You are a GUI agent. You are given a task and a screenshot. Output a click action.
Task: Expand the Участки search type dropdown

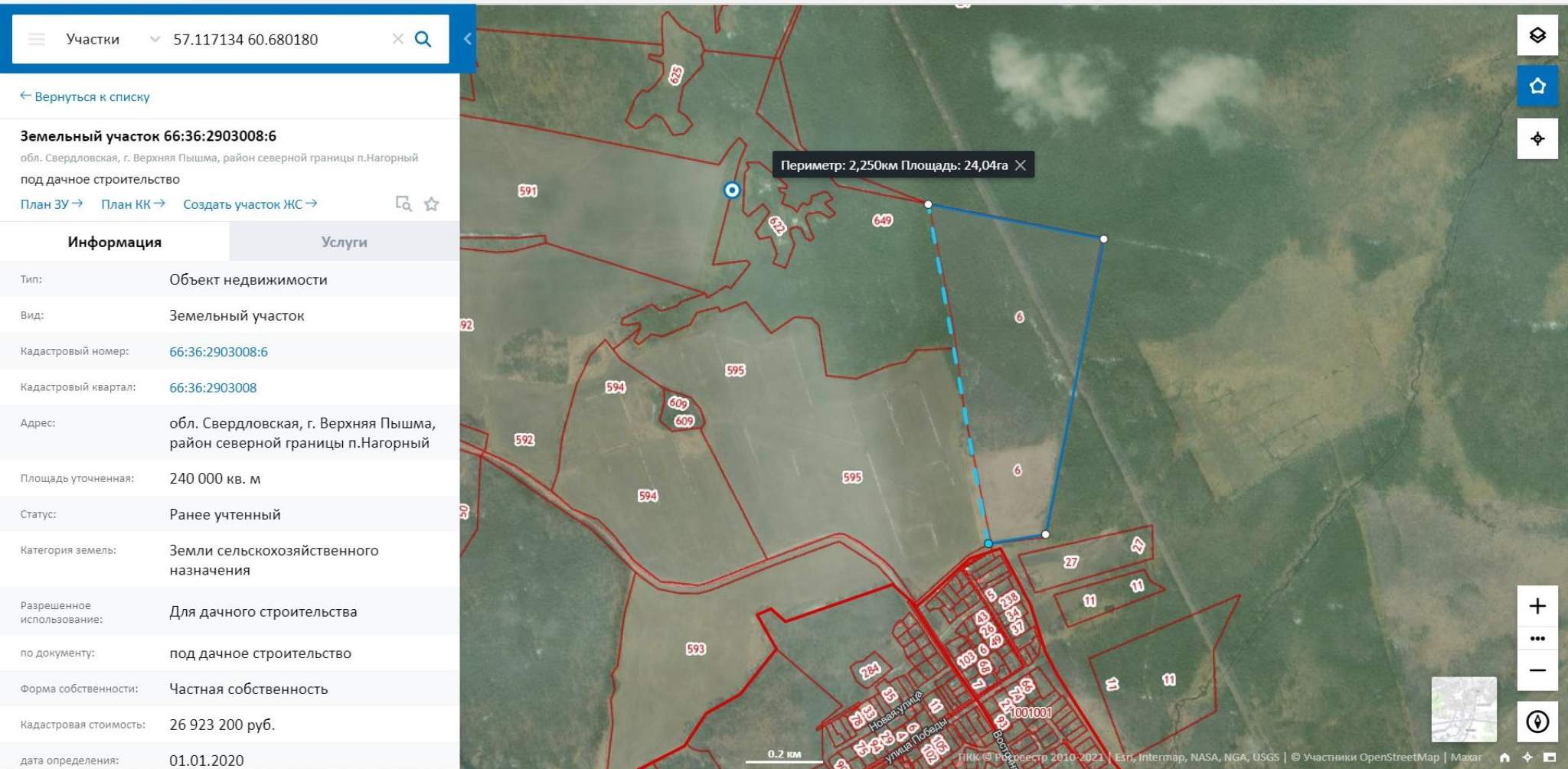(113, 39)
